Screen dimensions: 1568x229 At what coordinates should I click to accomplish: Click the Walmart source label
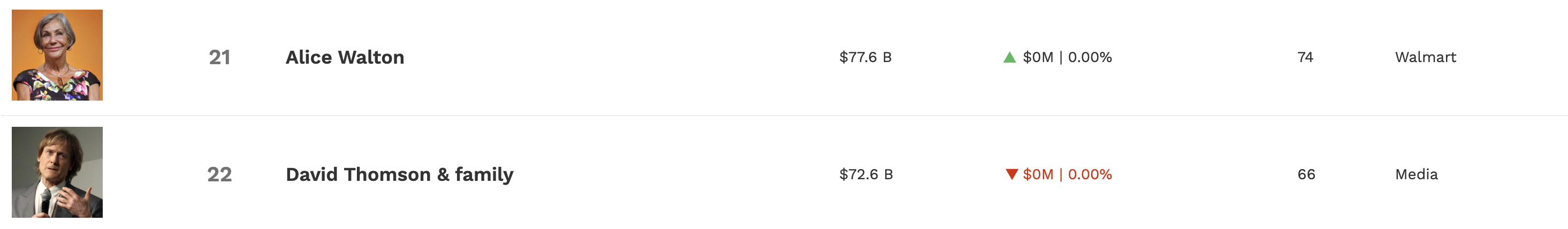click(1426, 57)
